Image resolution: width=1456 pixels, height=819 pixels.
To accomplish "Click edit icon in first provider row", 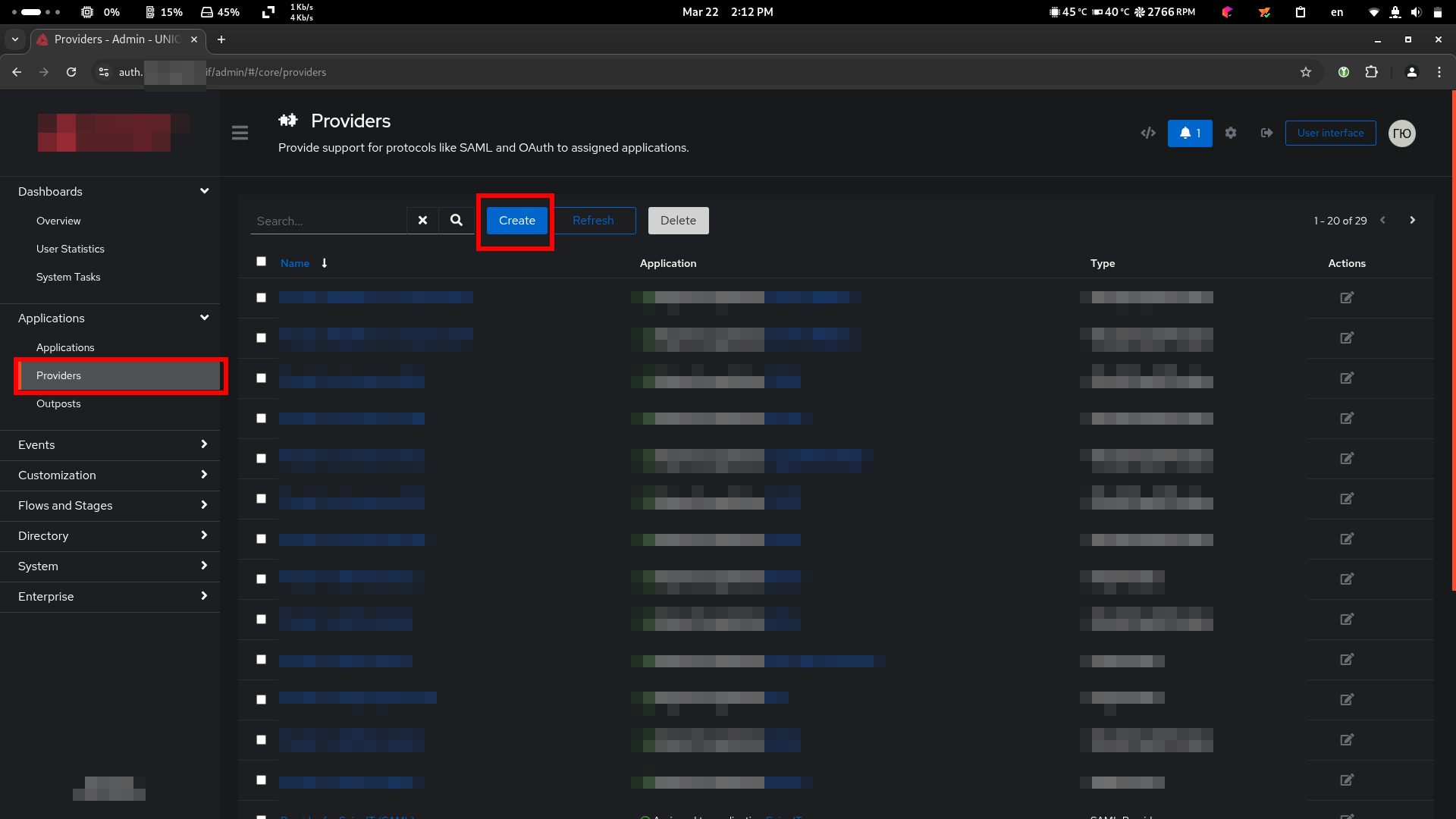I will click(1346, 297).
